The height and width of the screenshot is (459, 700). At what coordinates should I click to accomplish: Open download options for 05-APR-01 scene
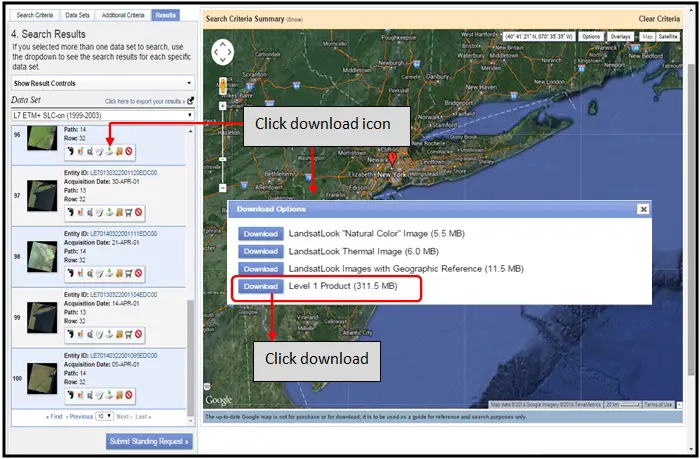(x=109, y=395)
